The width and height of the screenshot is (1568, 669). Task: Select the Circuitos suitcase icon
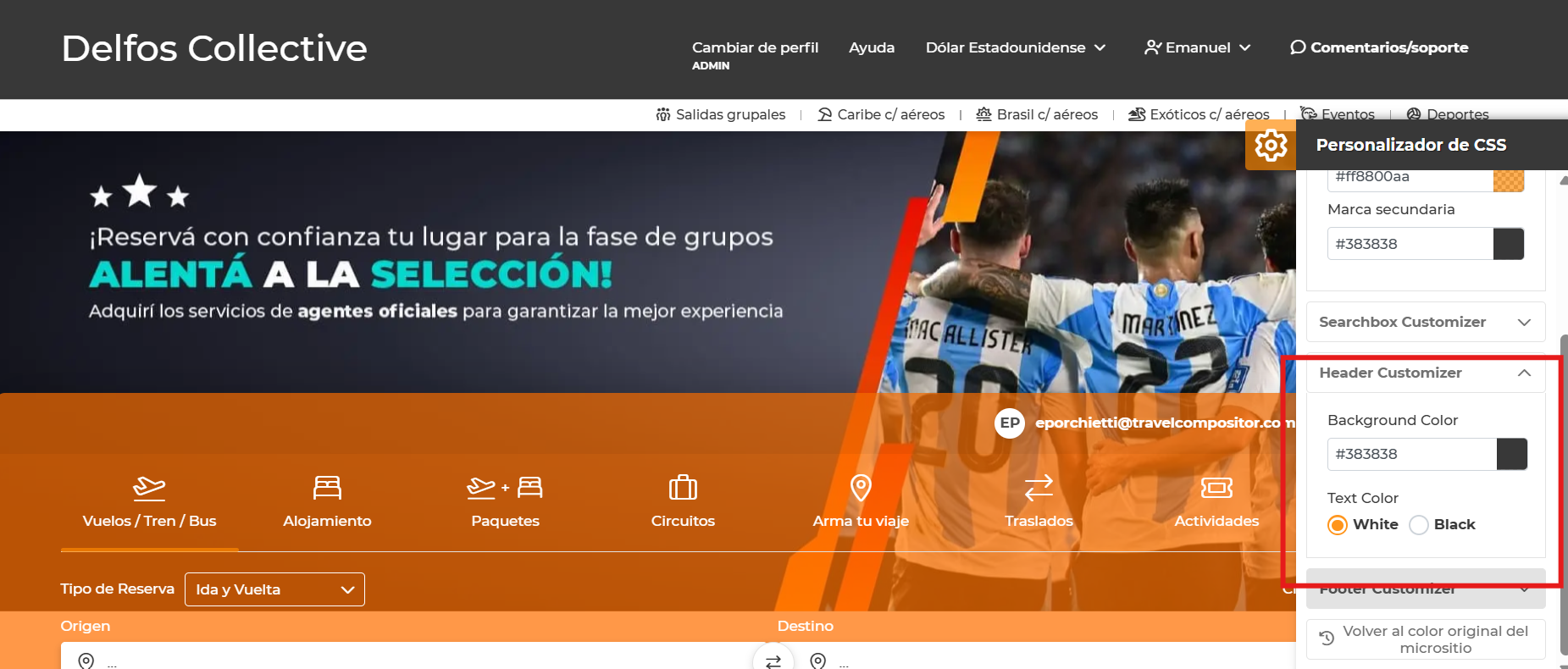pos(683,488)
